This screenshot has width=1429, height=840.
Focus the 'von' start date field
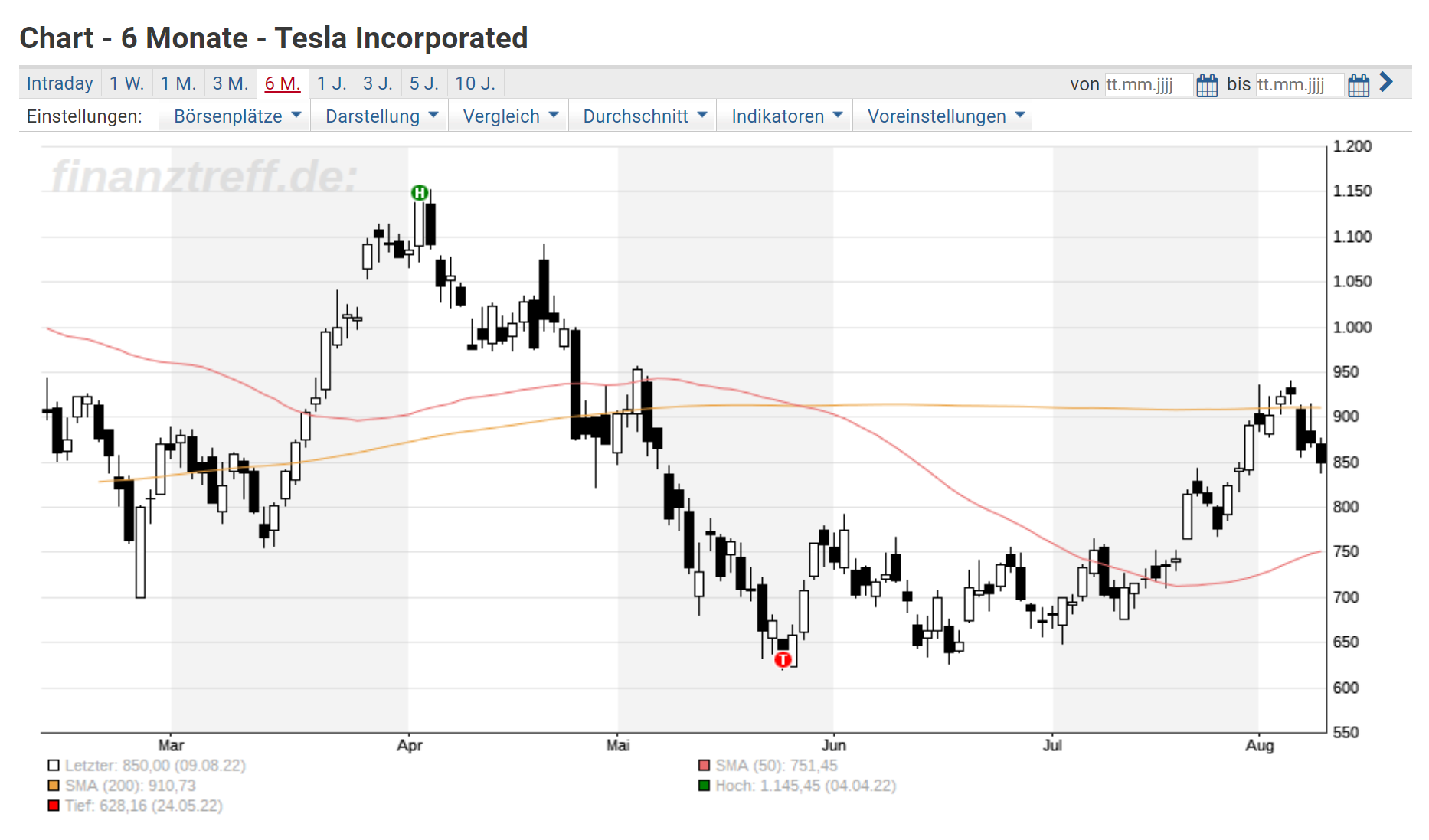(1149, 84)
